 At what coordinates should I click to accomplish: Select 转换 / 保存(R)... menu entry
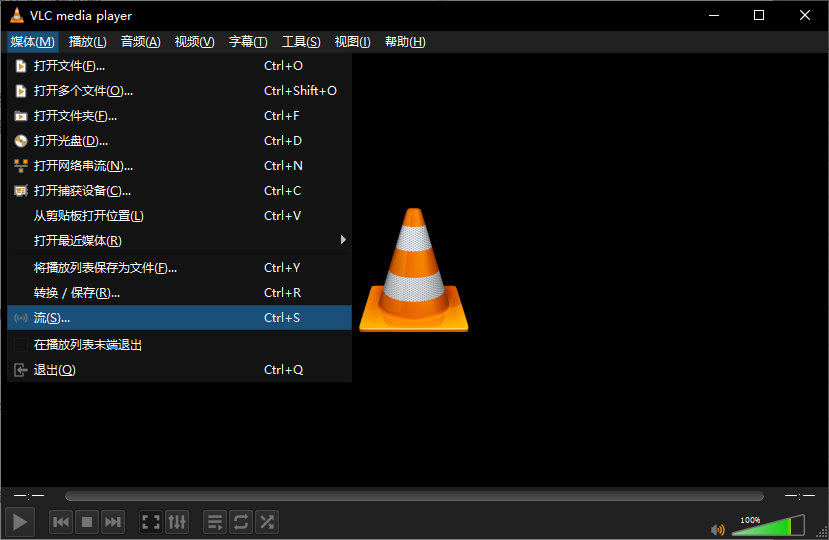click(x=77, y=293)
